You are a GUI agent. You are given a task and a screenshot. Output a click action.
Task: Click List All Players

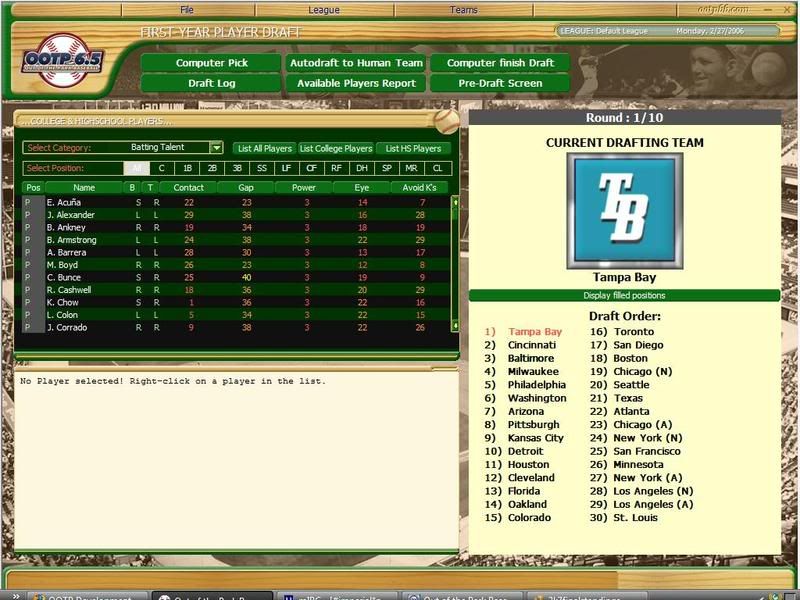(264, 148)
